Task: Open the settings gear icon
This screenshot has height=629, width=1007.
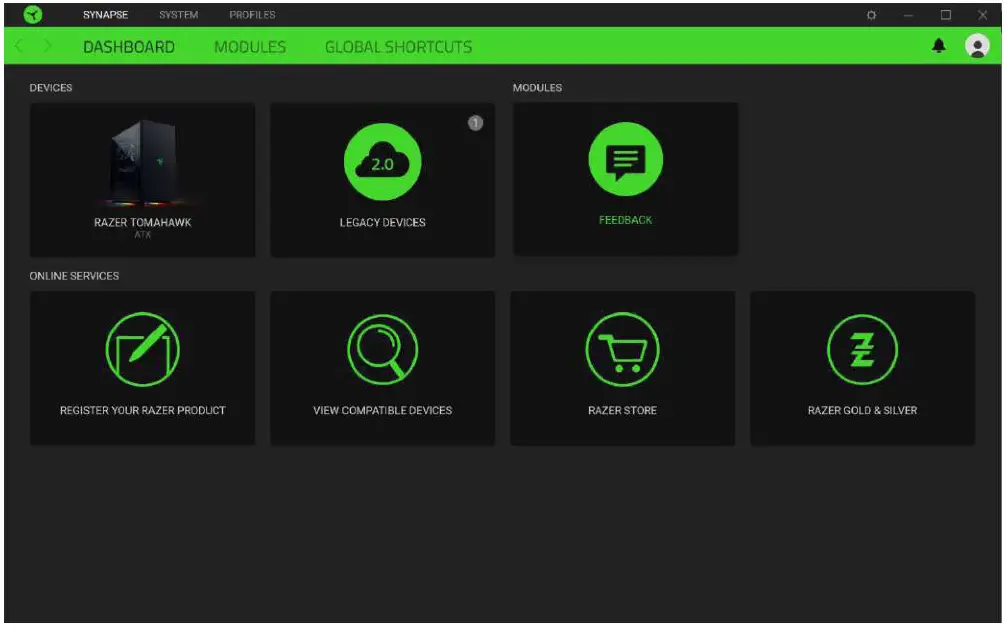Action: (871, 15)
